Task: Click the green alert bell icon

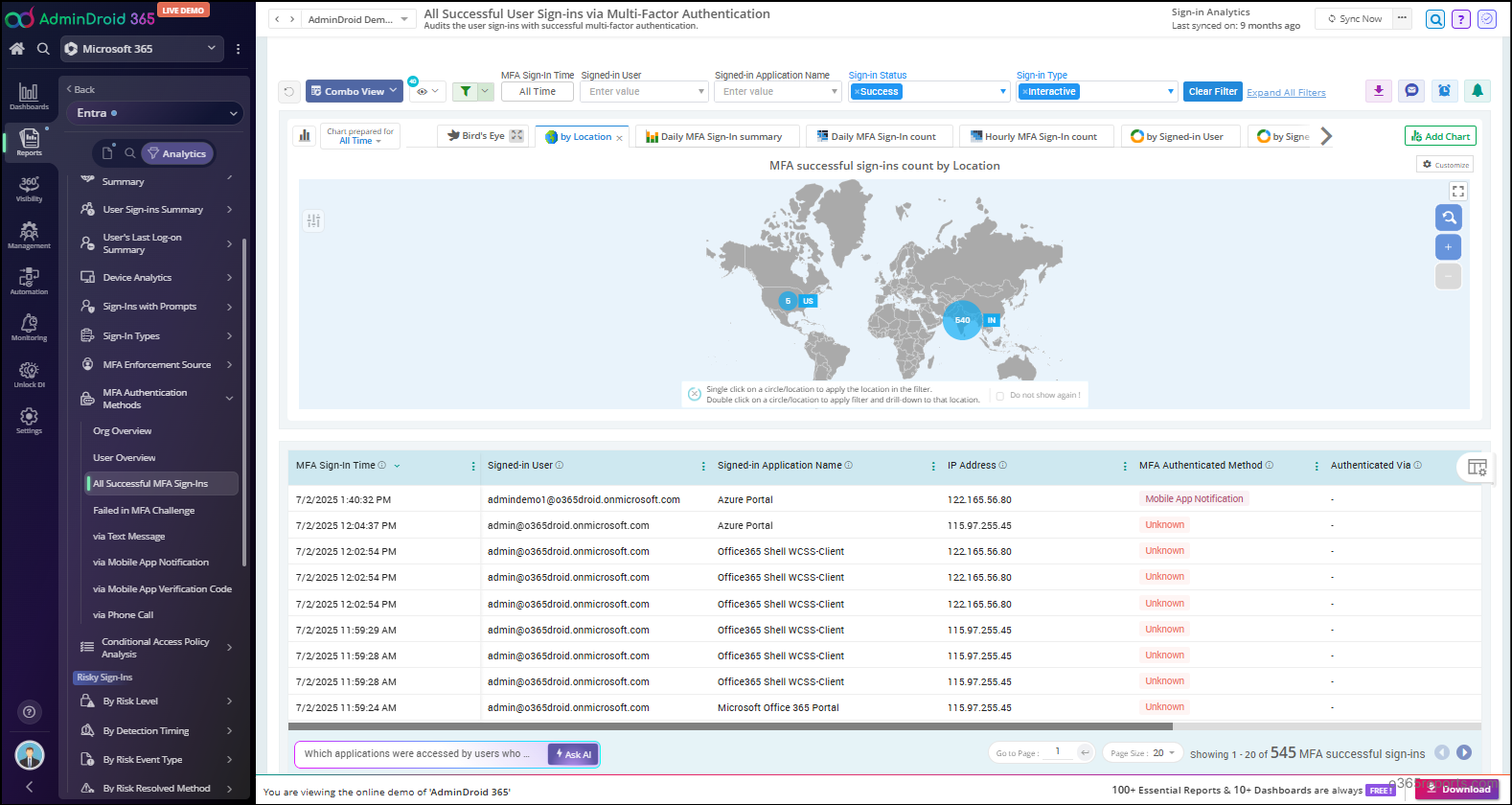Action: click(x=1478, y=90)
